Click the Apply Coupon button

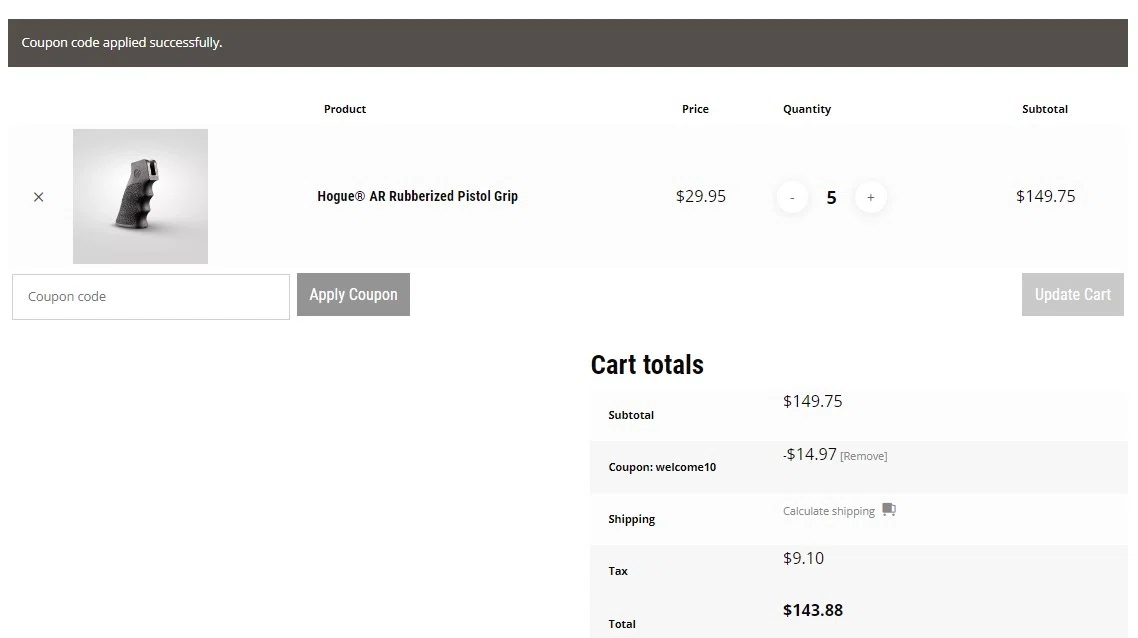coord(353,295)
